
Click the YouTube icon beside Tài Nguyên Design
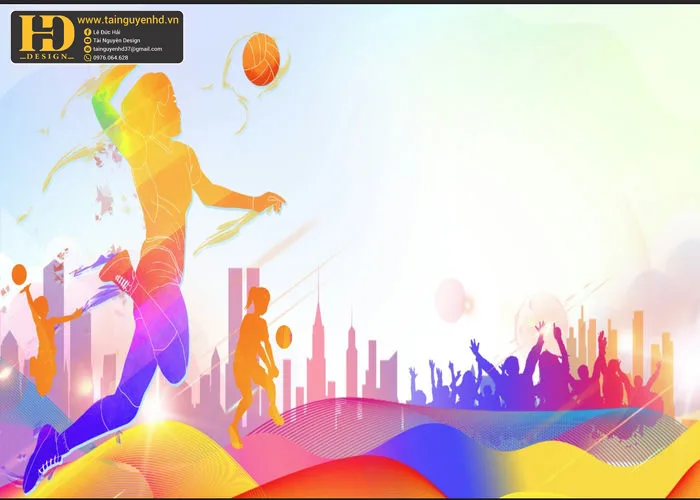tap(88, 41)
